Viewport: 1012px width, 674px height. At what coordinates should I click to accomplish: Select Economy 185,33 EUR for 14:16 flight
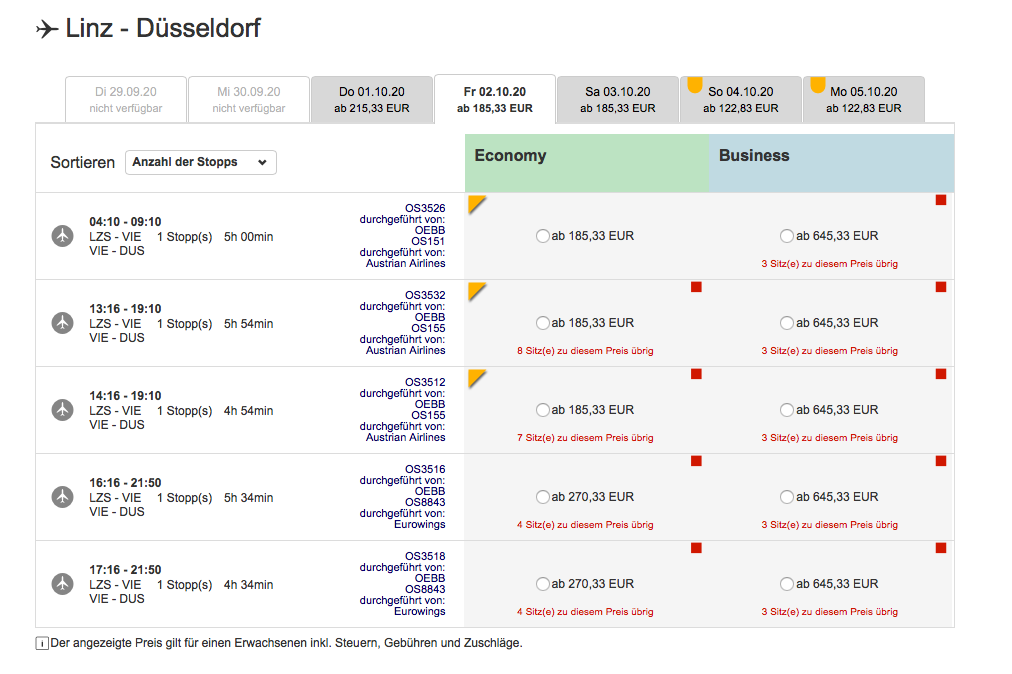543,410
